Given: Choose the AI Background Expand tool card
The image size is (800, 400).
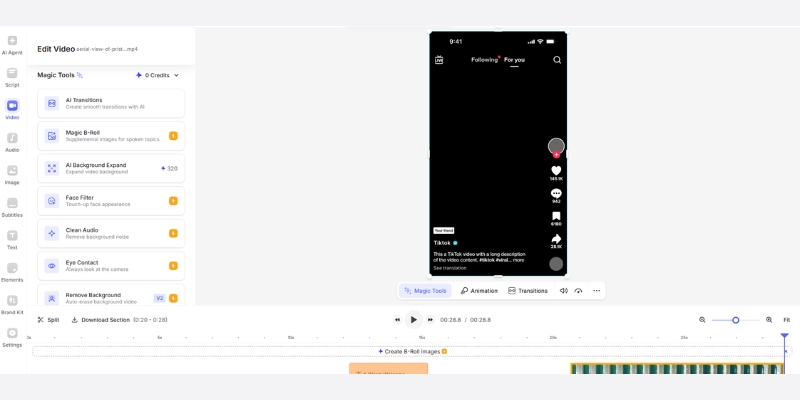Looking at the screenshot, I should pos(111,168).
